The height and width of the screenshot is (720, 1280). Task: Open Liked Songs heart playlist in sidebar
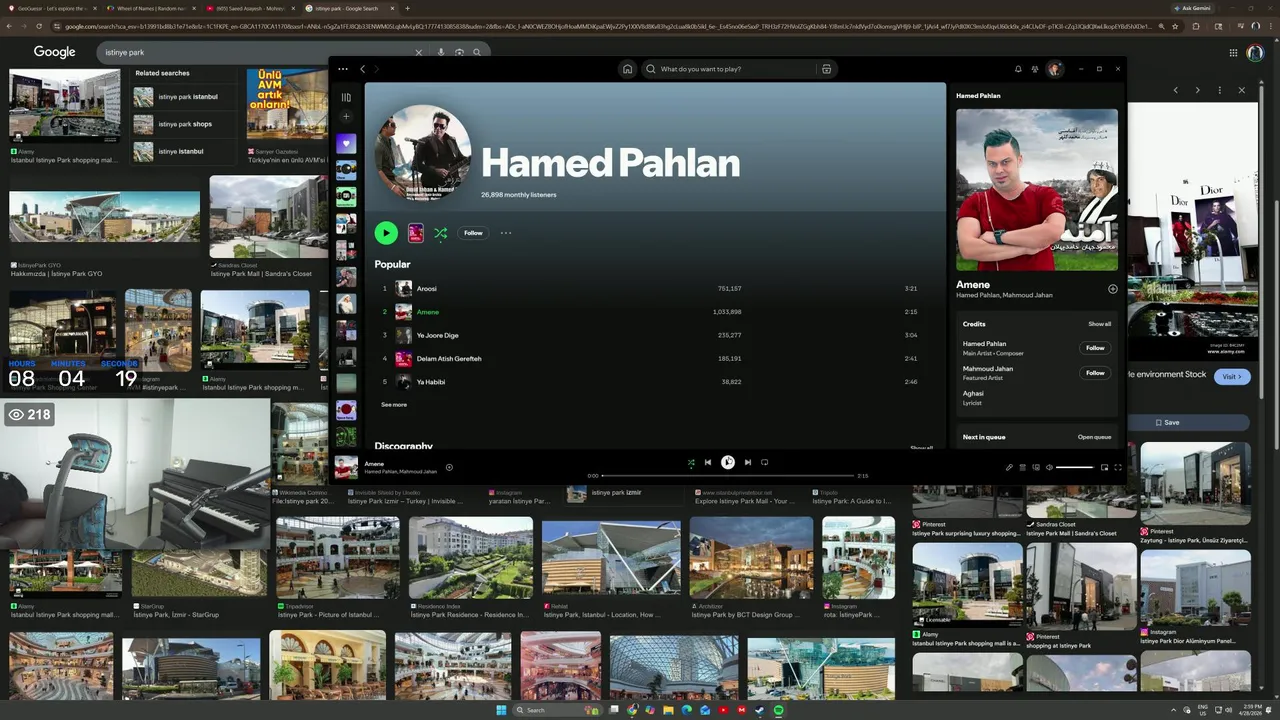click(x=346, y=143)
